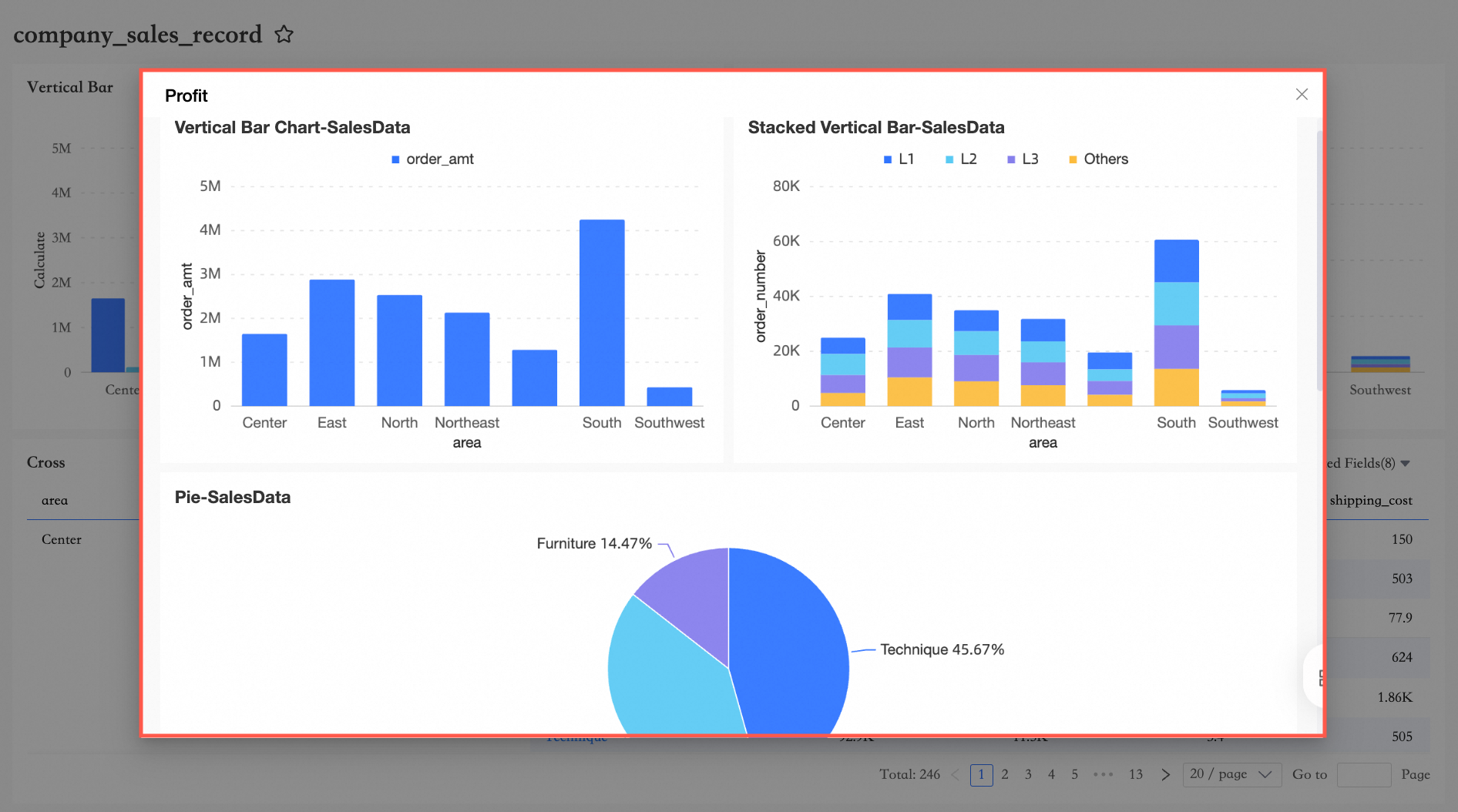The height and width of the screenshot is (812, 1458).
Task: Click the area column header in Cross table
Action: (55, 500)
